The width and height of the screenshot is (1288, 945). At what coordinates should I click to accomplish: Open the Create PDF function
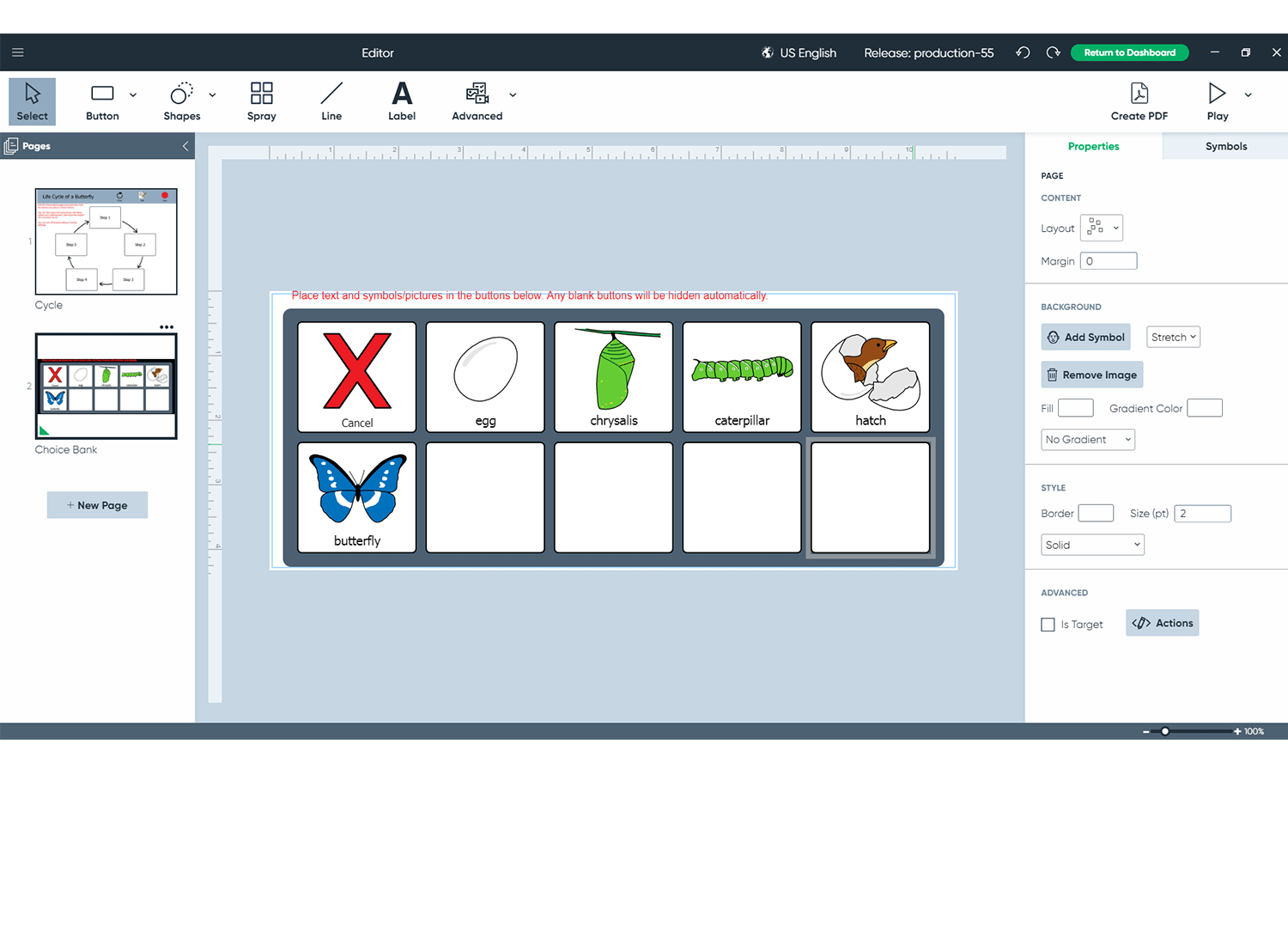click(1139, 101)
